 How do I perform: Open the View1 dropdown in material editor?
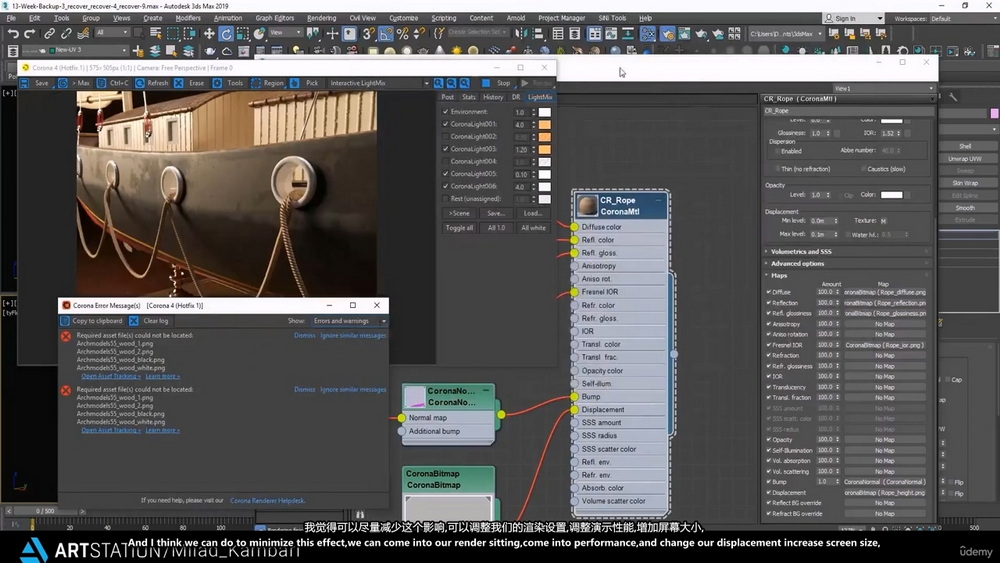[x=884, y=88]
